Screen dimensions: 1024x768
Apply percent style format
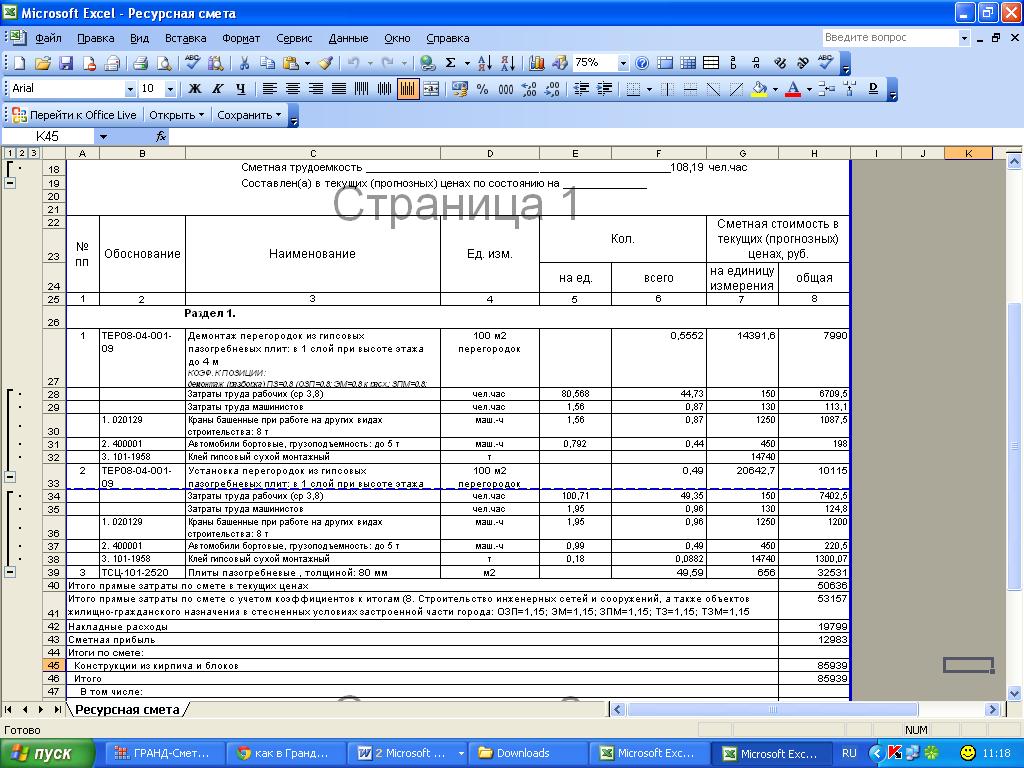coord(483,89)
